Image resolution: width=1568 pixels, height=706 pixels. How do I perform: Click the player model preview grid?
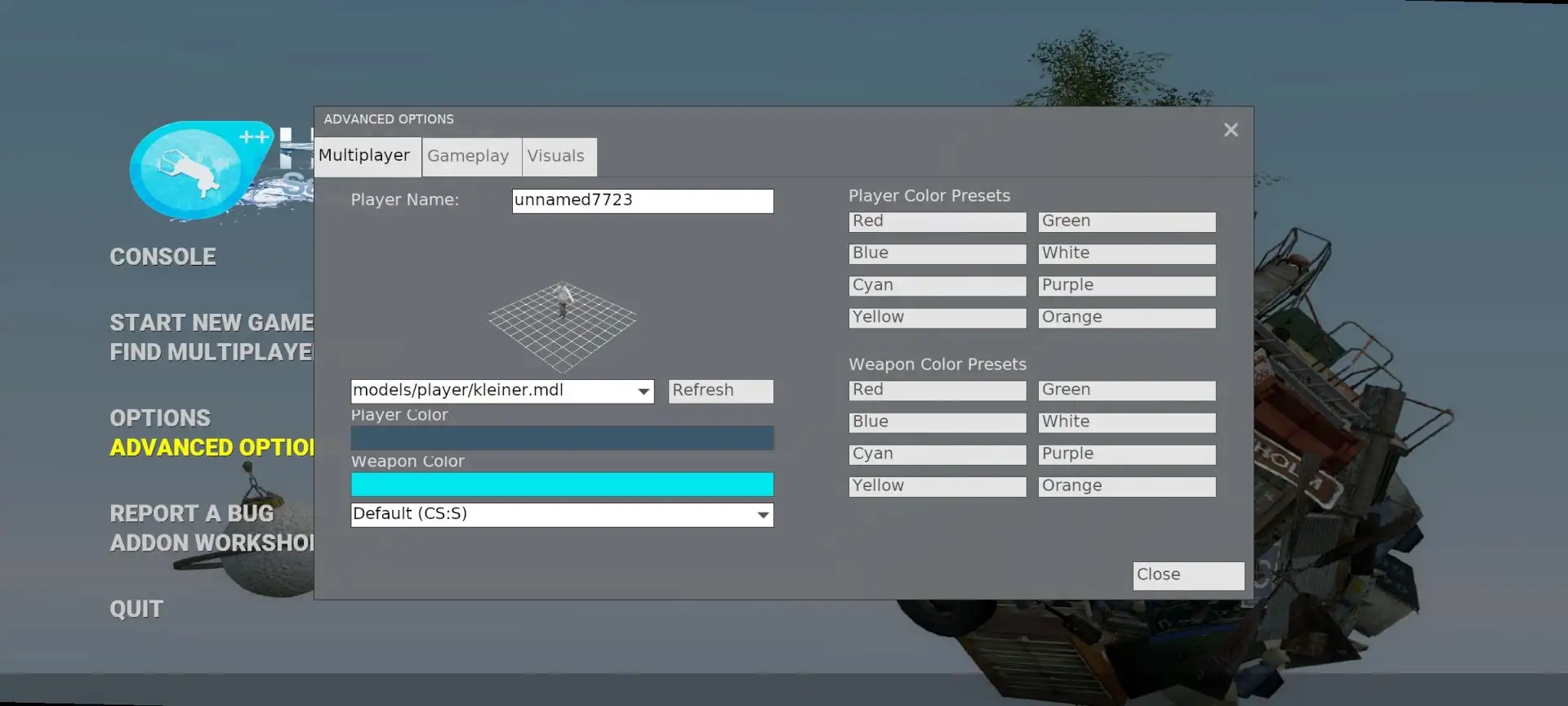[x=562, y=325]
